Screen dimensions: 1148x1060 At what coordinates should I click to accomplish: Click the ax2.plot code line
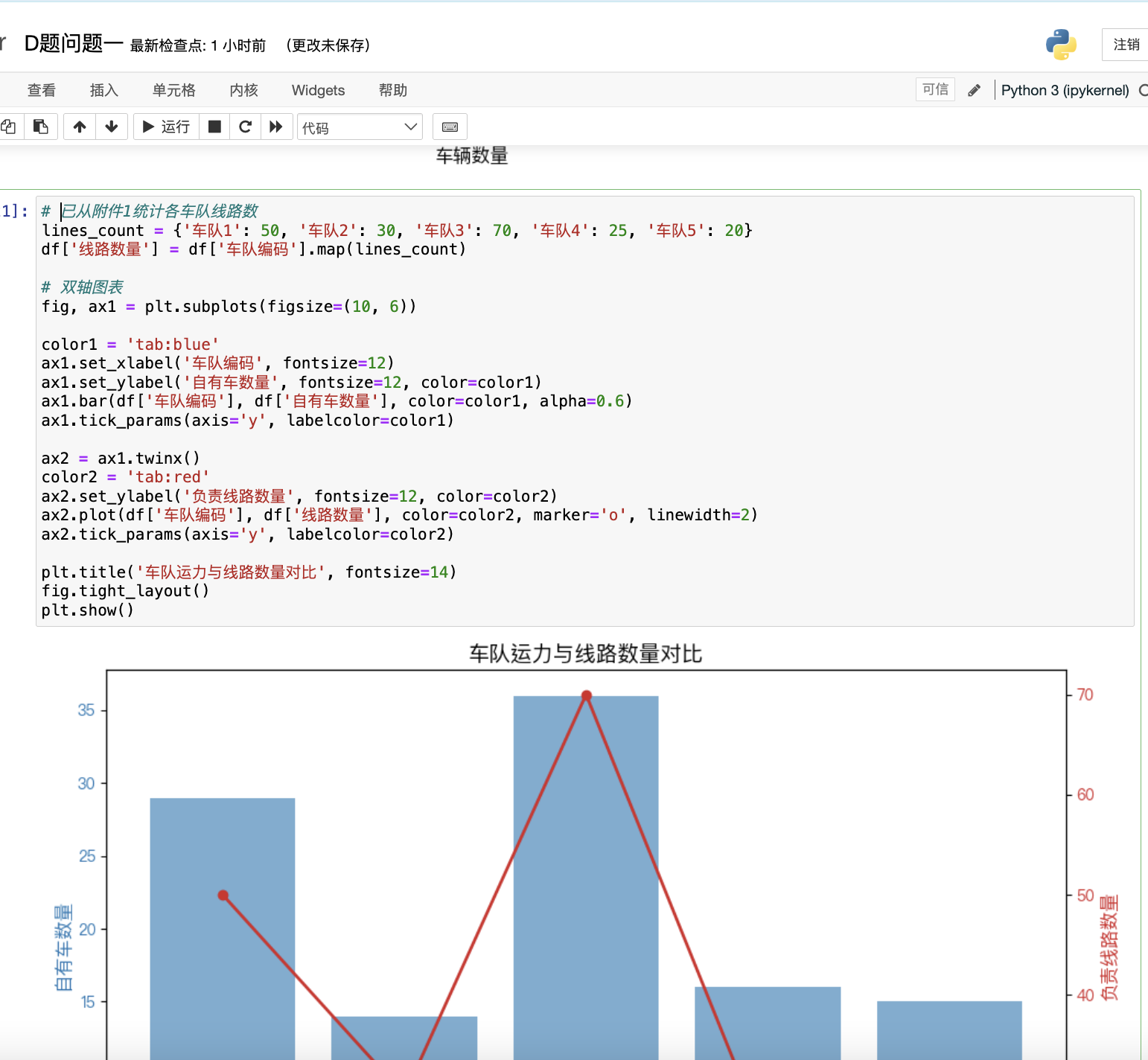point(399,515)
